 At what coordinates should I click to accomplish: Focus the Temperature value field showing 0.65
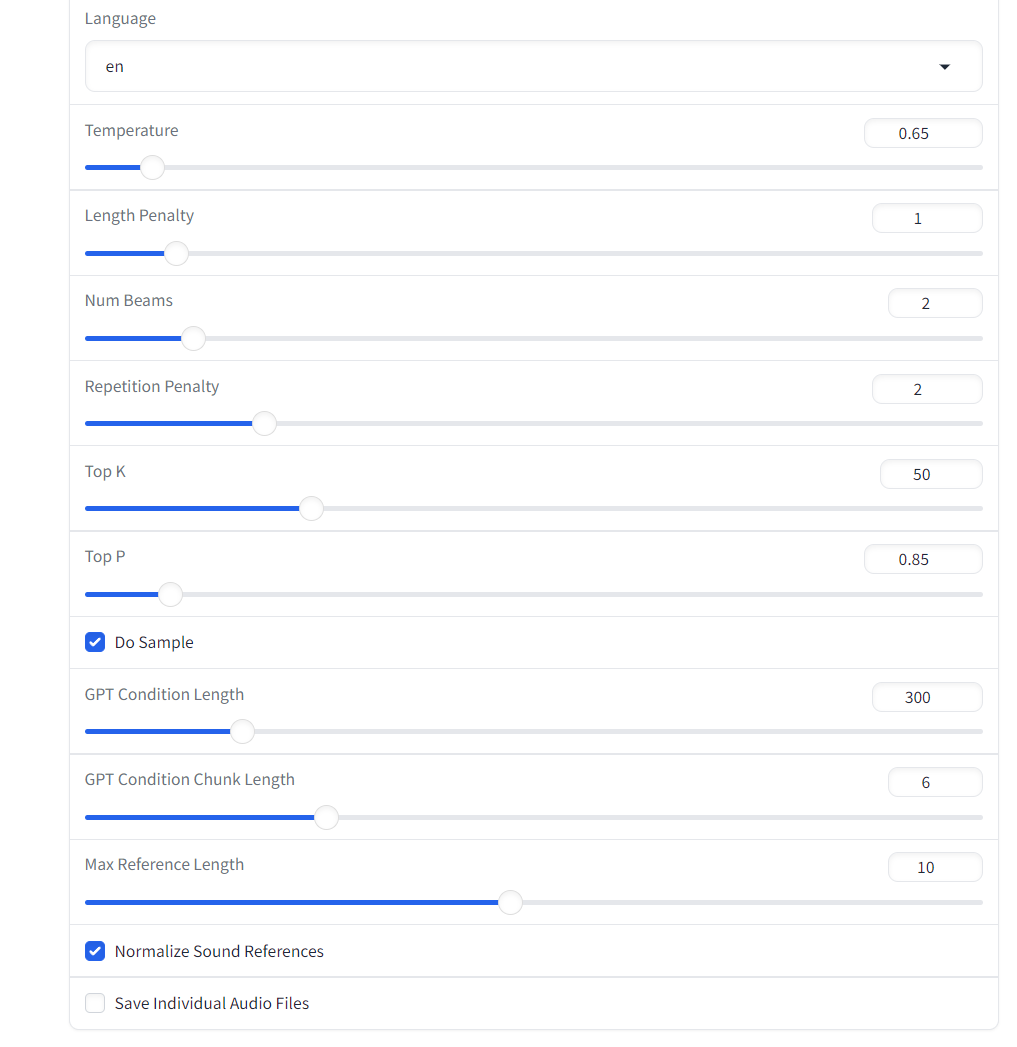[x=922, y=133]
